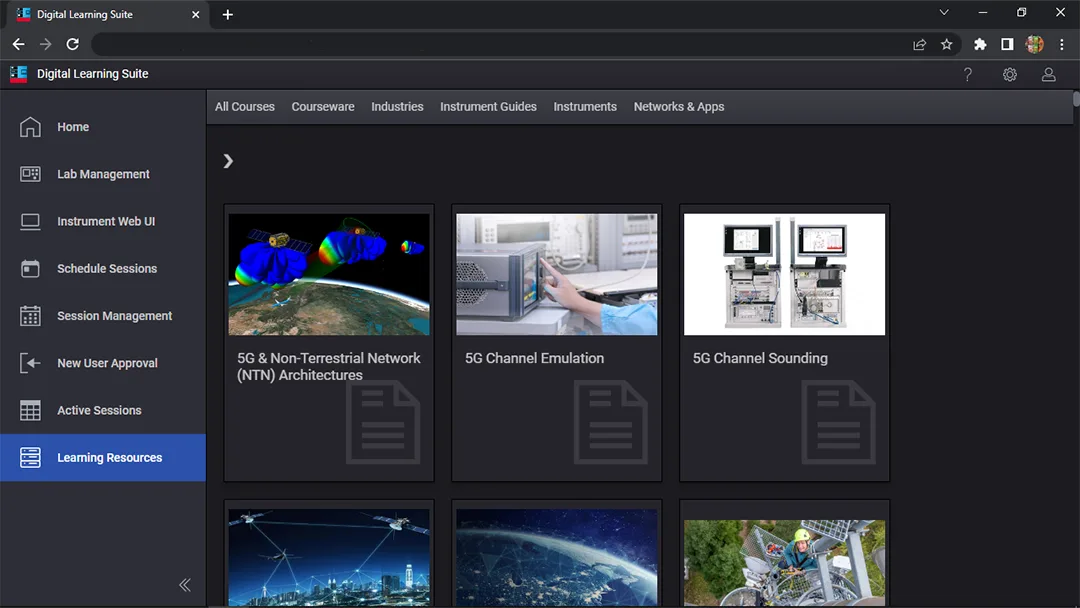
Task: Go back with browser back arrow
Action: (x=19, y=44)
